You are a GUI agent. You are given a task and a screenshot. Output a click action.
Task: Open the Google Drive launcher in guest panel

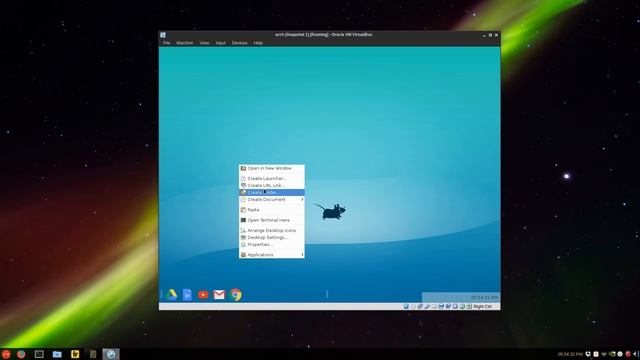(172, 294)
